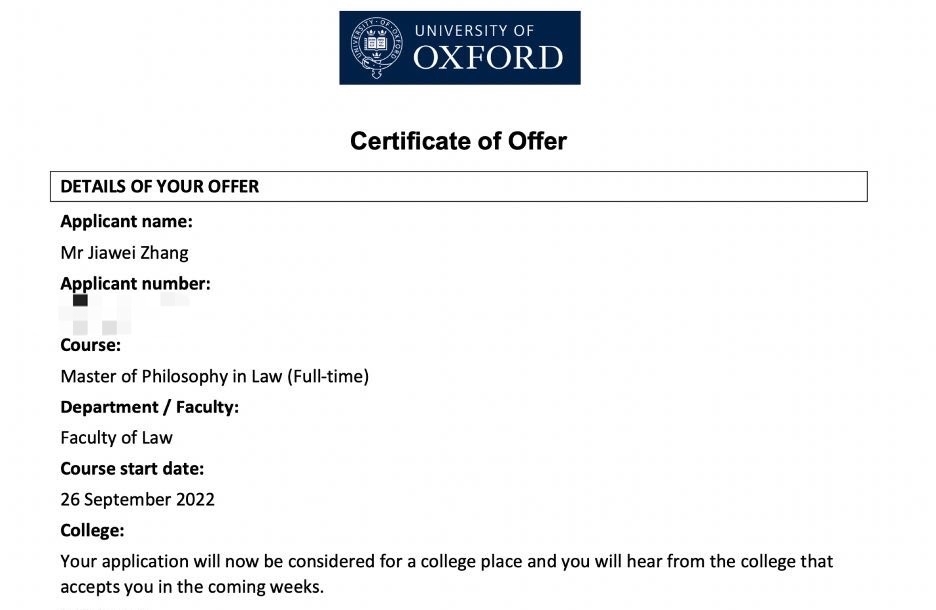Click the 'Applicant number:' label
Image resolution: width=936 pixels, height=610 pixels.
point(136,284)
